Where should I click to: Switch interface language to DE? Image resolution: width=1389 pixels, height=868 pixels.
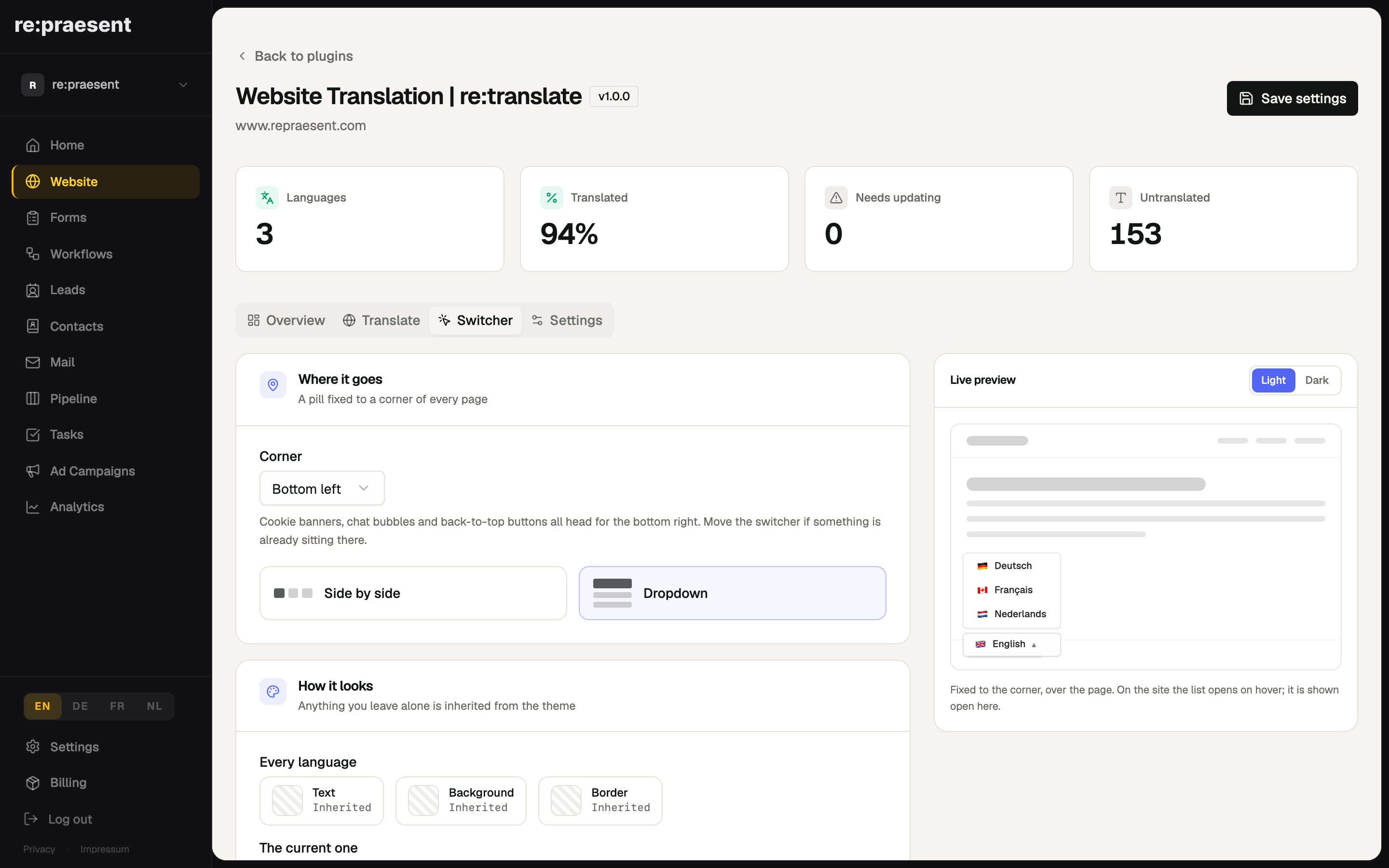(81, 706)
